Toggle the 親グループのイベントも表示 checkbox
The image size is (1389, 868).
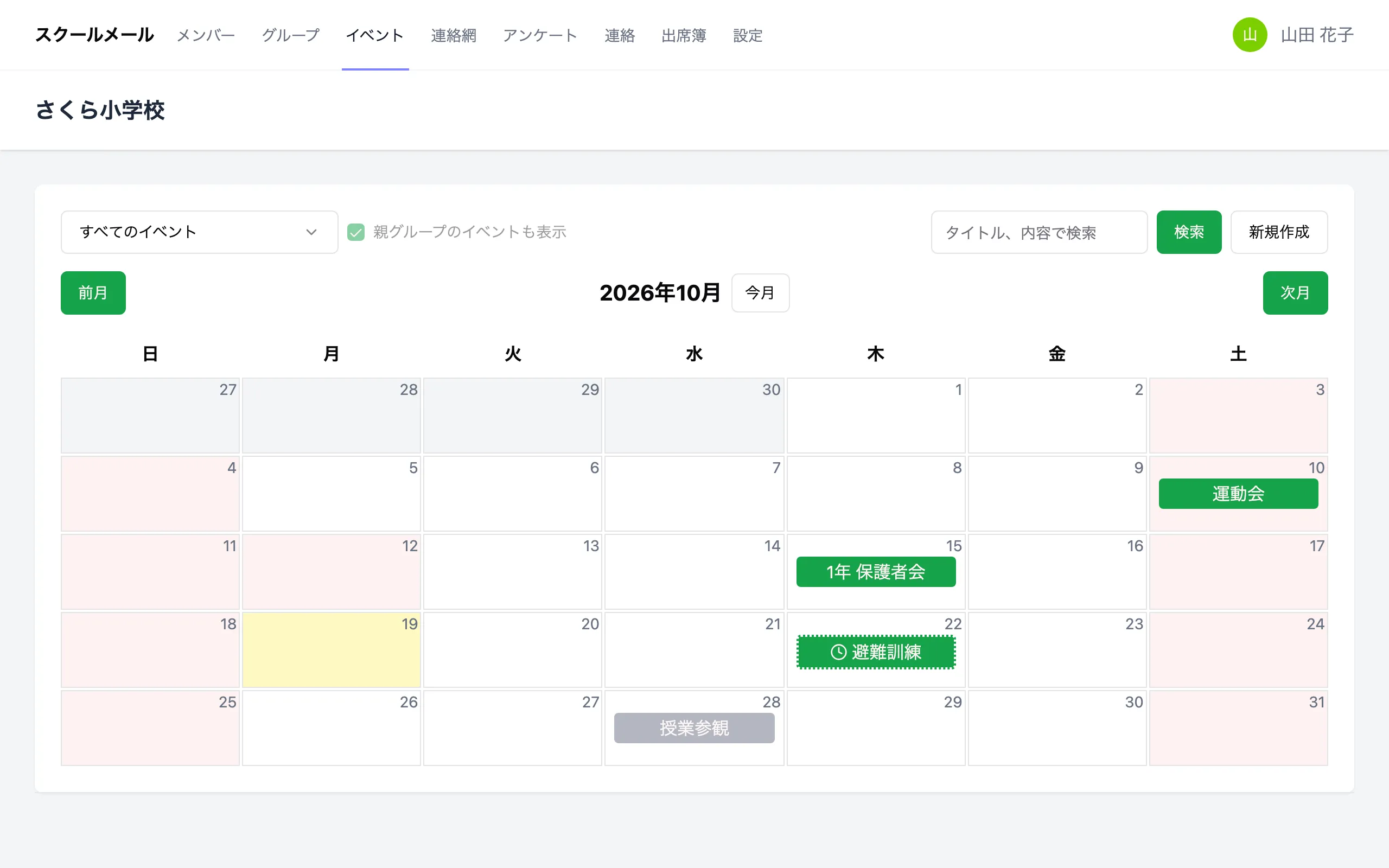(356, 232)
